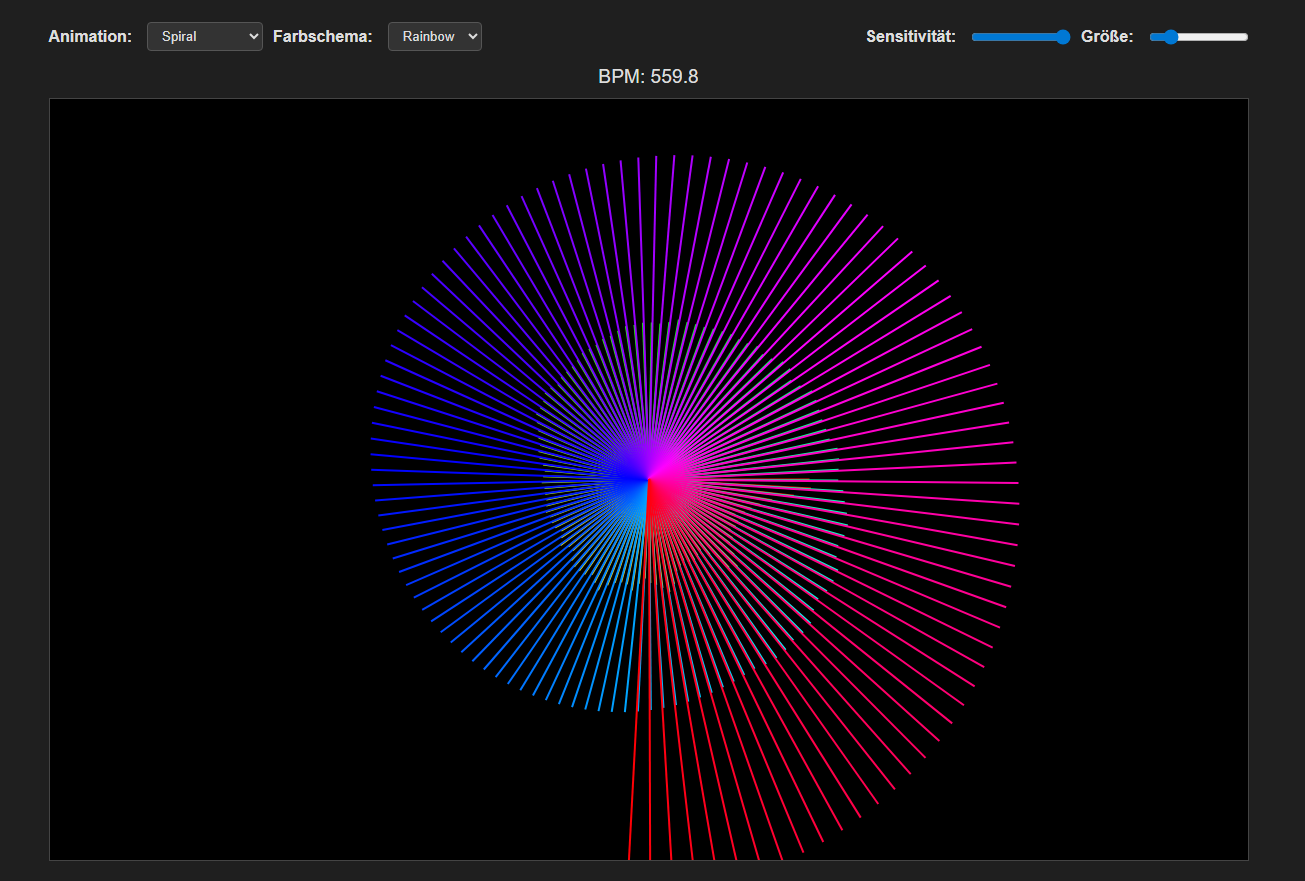Click the BPM: 559.8 readout
Screen dimensions: 1305x881
click(x=648, y=76)
